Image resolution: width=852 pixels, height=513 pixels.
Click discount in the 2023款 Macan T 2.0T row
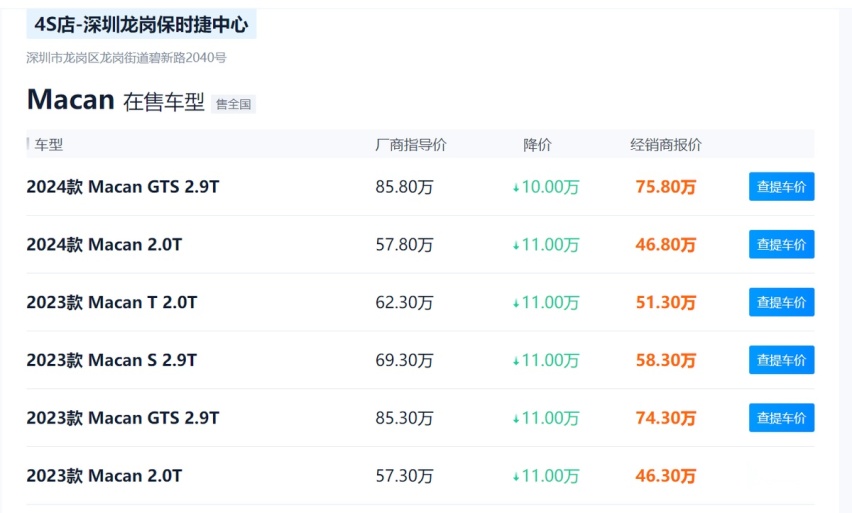[546, 302]
